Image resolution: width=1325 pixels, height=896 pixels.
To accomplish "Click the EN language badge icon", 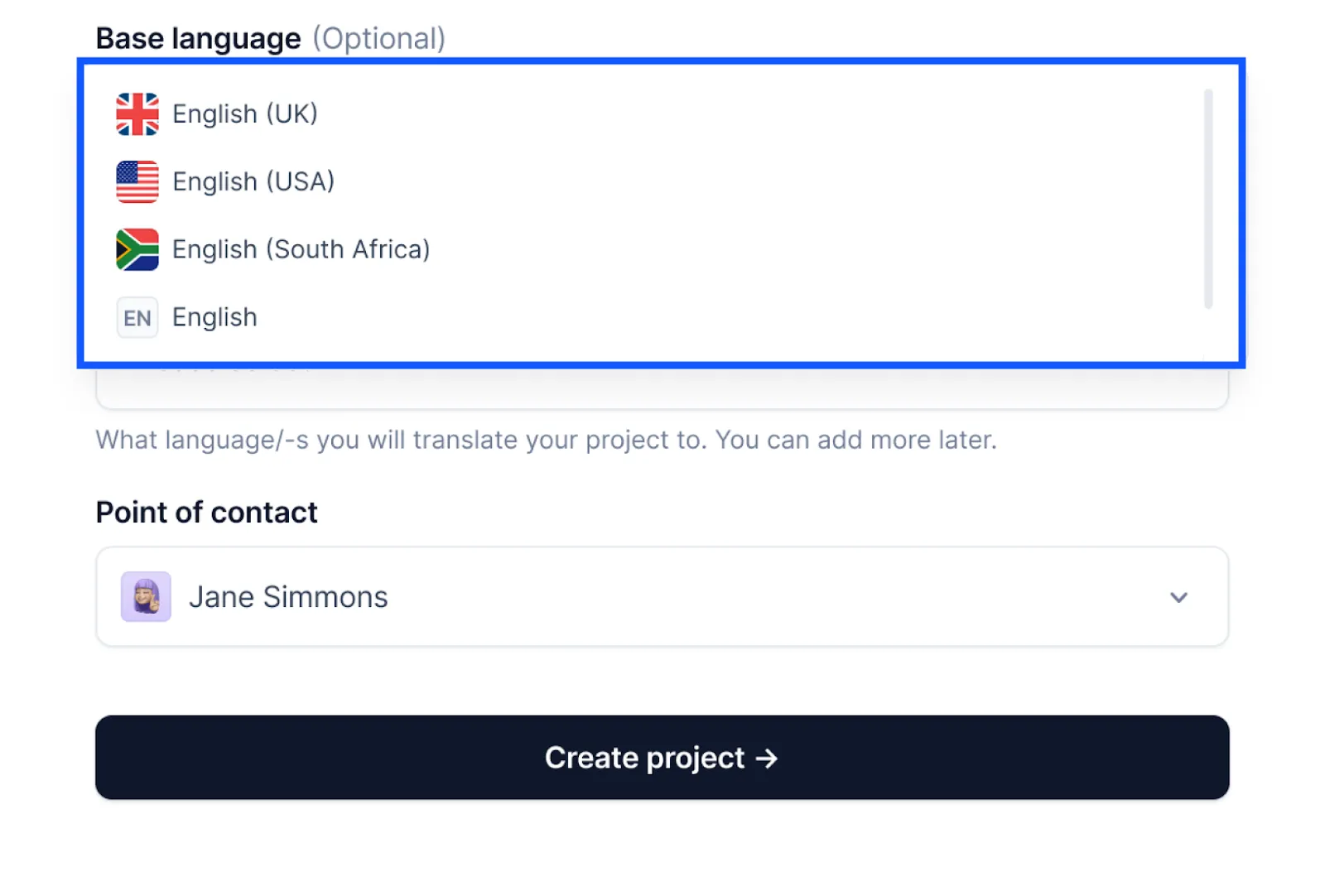I will tap(137, 317).
